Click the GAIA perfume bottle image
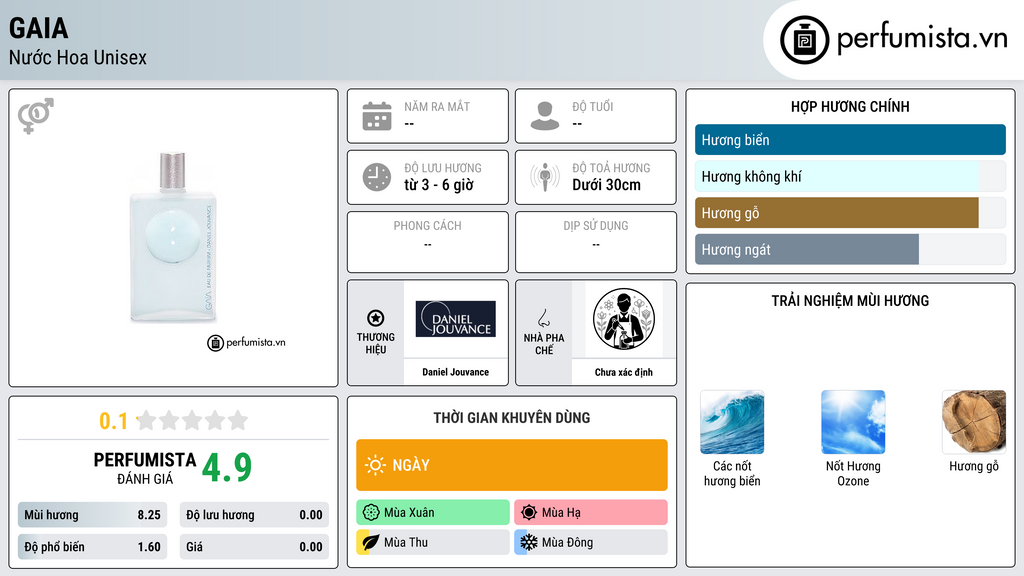Viewport: 1024px width, 576px height. click(172, 238)
